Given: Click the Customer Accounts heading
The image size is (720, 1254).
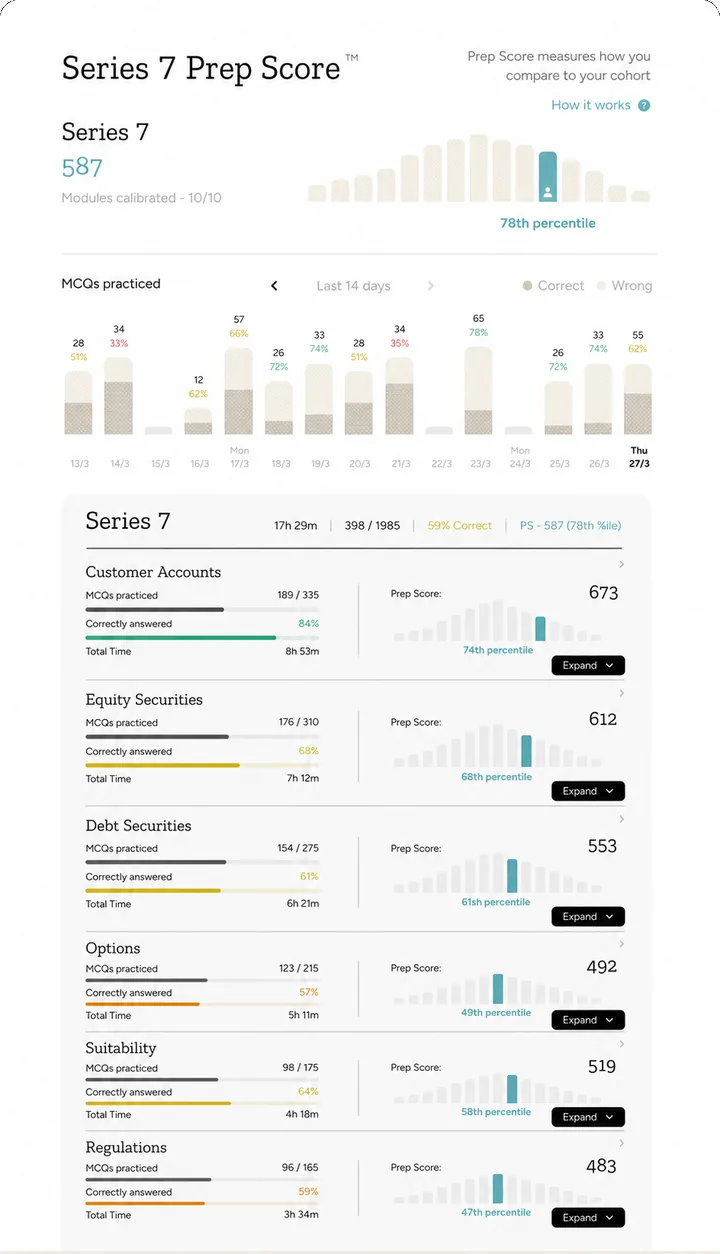Looking at the screenshot, I should coord(153,572).
